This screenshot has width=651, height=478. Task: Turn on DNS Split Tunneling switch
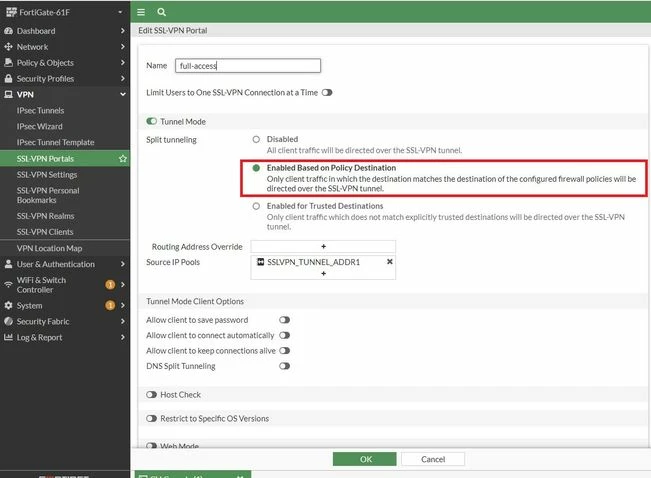point(284,366)
